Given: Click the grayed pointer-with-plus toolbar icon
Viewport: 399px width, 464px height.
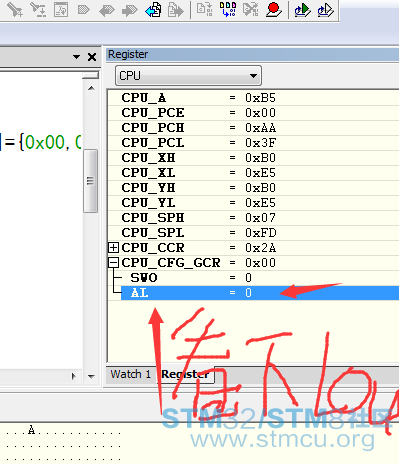Looking at the screenshot, I should [15, 9].
